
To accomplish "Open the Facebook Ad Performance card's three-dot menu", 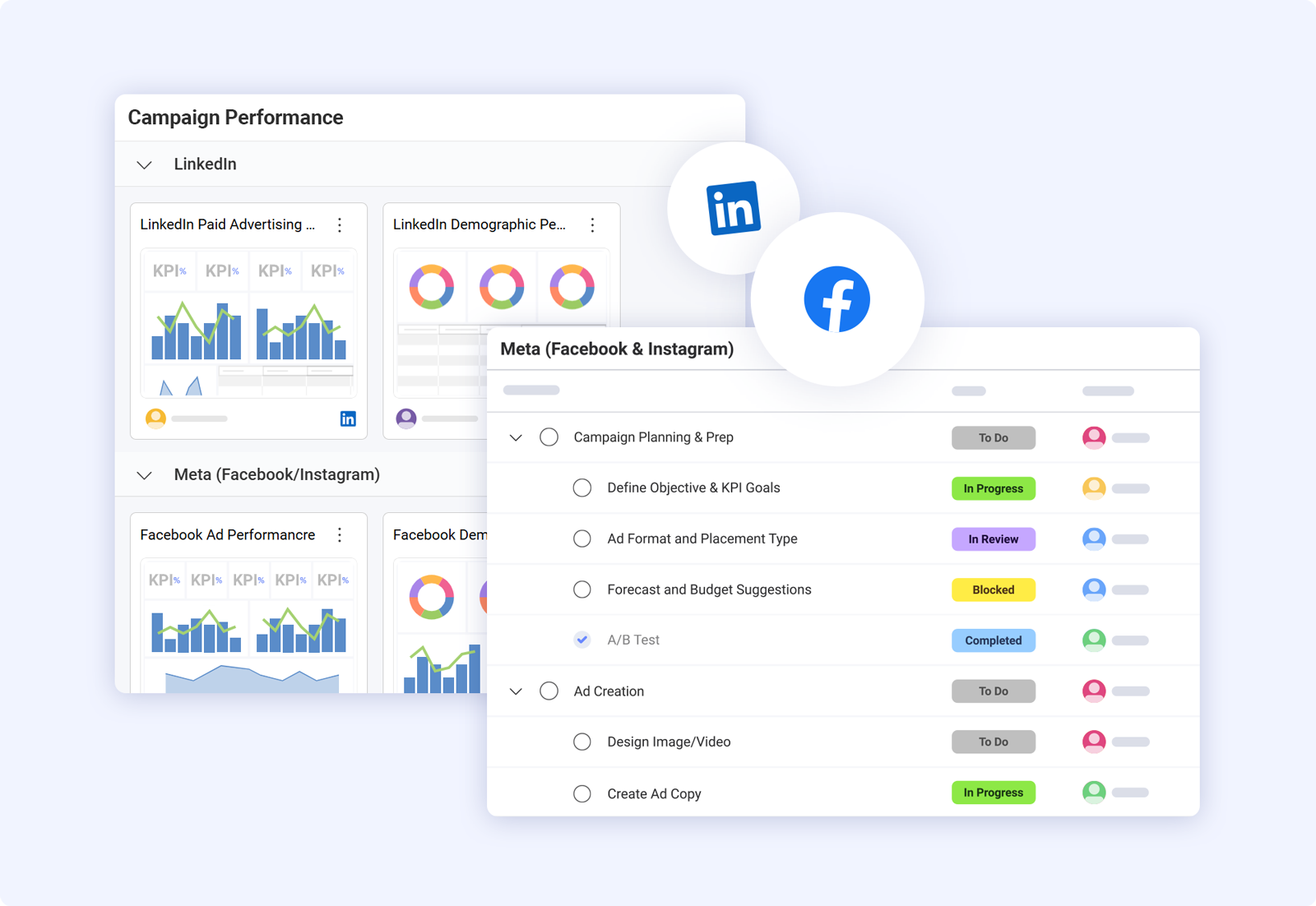I will (x=340, y=535).
